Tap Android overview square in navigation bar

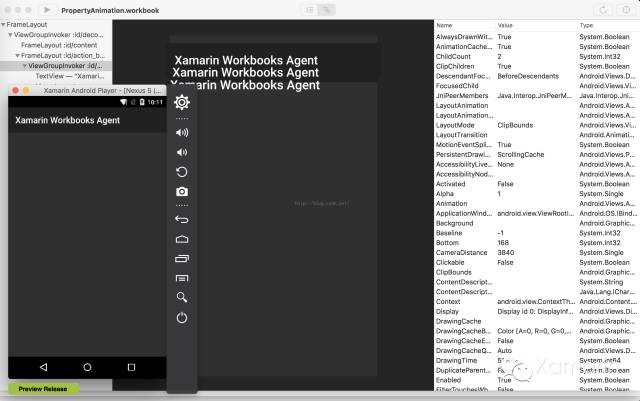[x=131, y=367]
